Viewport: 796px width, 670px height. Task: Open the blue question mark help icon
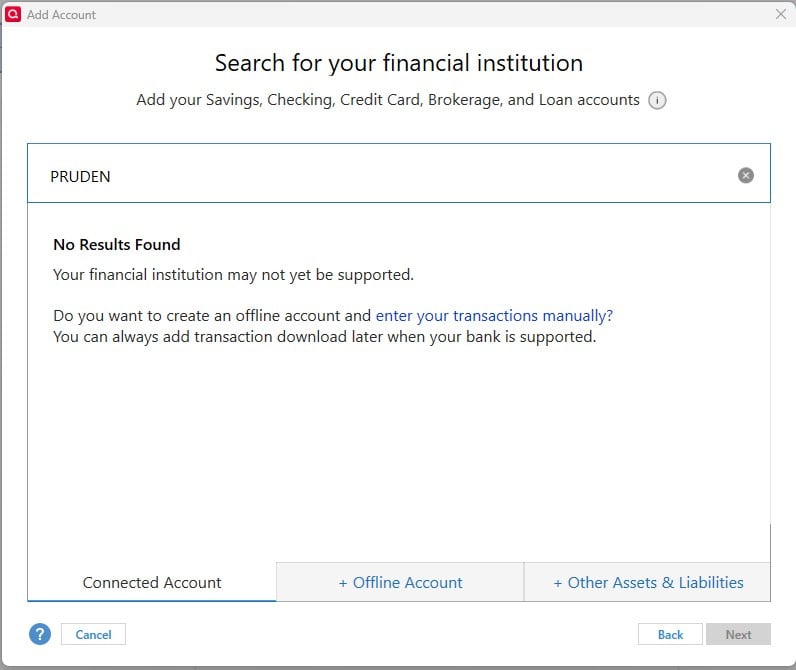click(40, 634)
